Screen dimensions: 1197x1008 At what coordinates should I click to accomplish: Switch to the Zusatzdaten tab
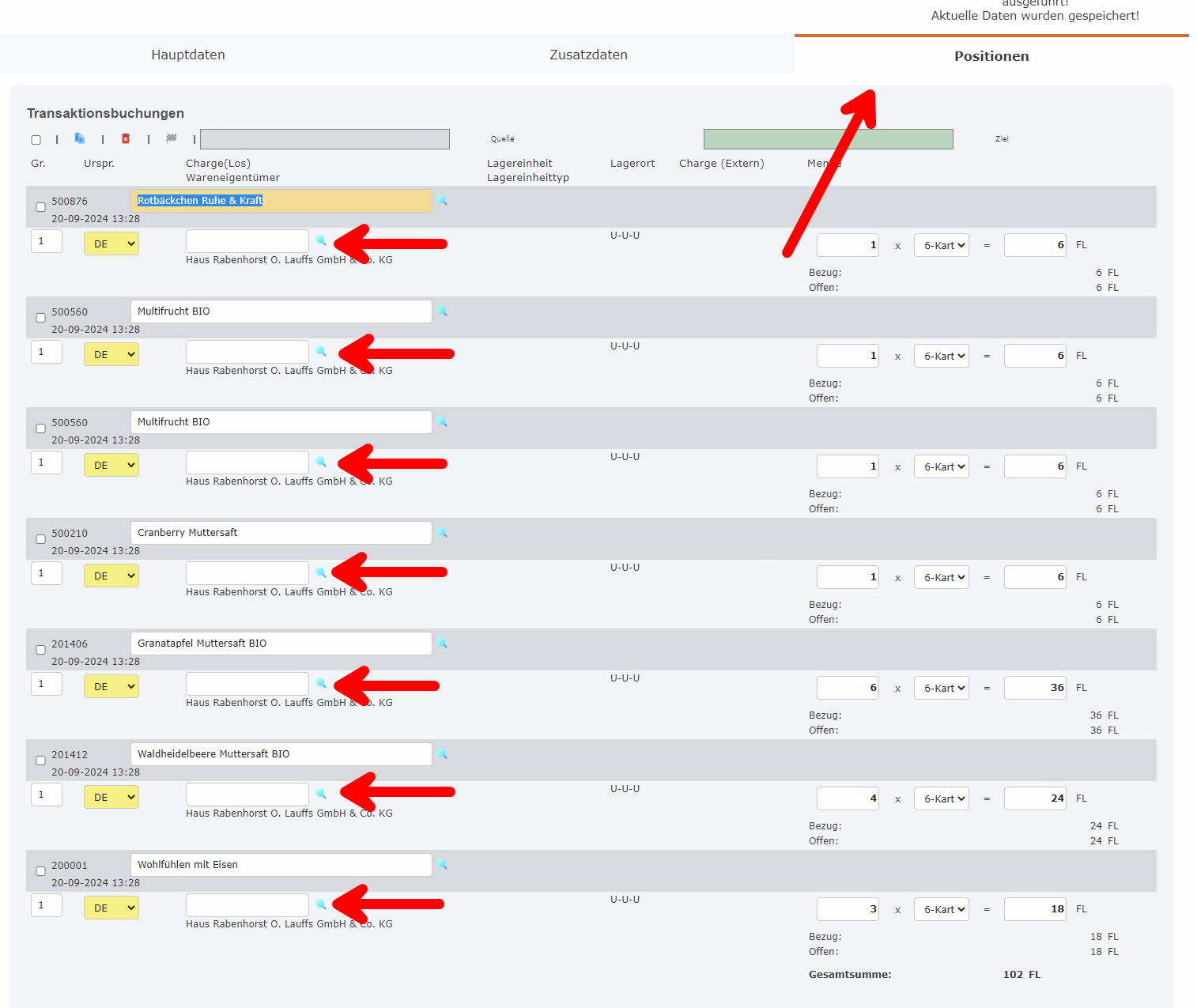[588, 55]
